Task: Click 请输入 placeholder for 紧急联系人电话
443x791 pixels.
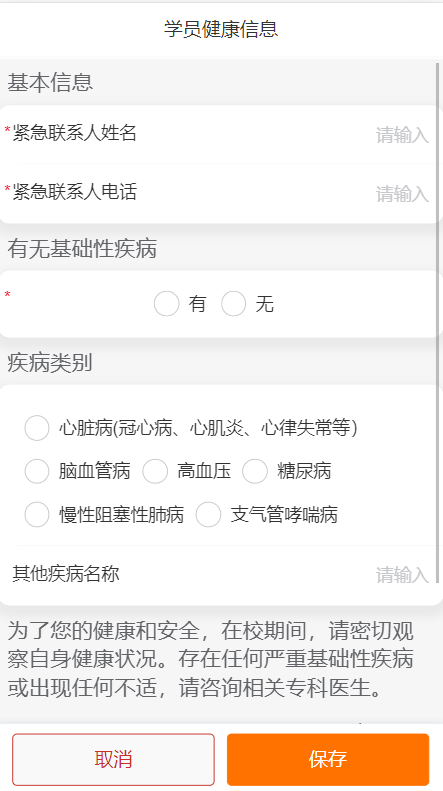Action: pyautogui.click(x=402, y=194)
